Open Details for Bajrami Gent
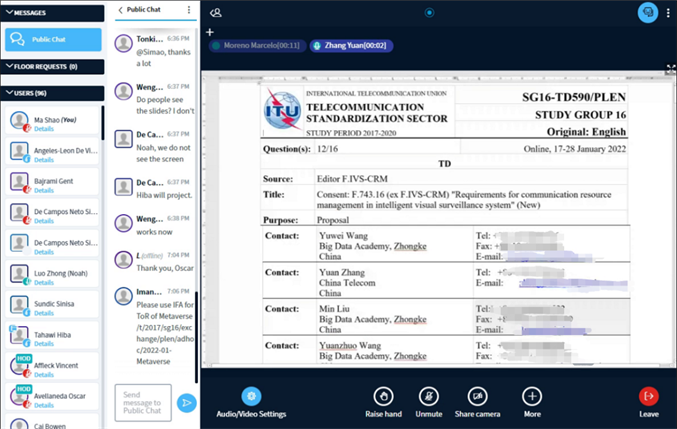Screen dimensions: 677x429 [44, 190]
